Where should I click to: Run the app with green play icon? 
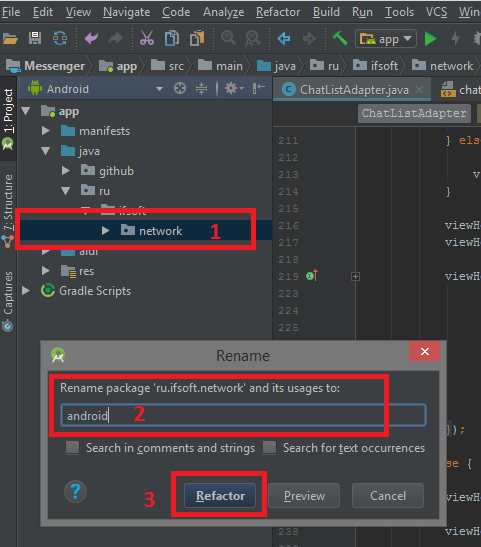click(430, 38)
